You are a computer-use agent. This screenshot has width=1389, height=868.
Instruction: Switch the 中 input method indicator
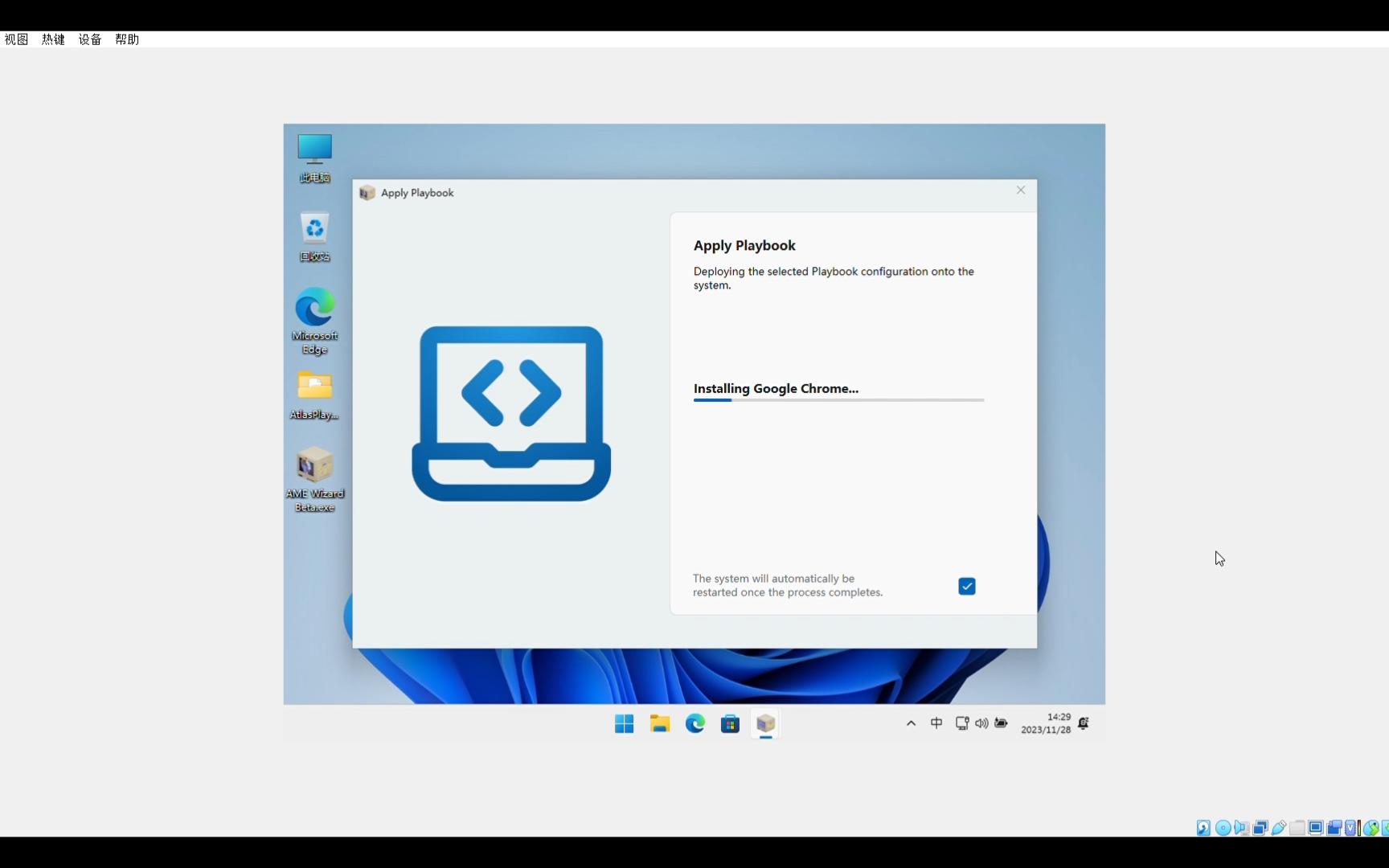click(936, 723)
